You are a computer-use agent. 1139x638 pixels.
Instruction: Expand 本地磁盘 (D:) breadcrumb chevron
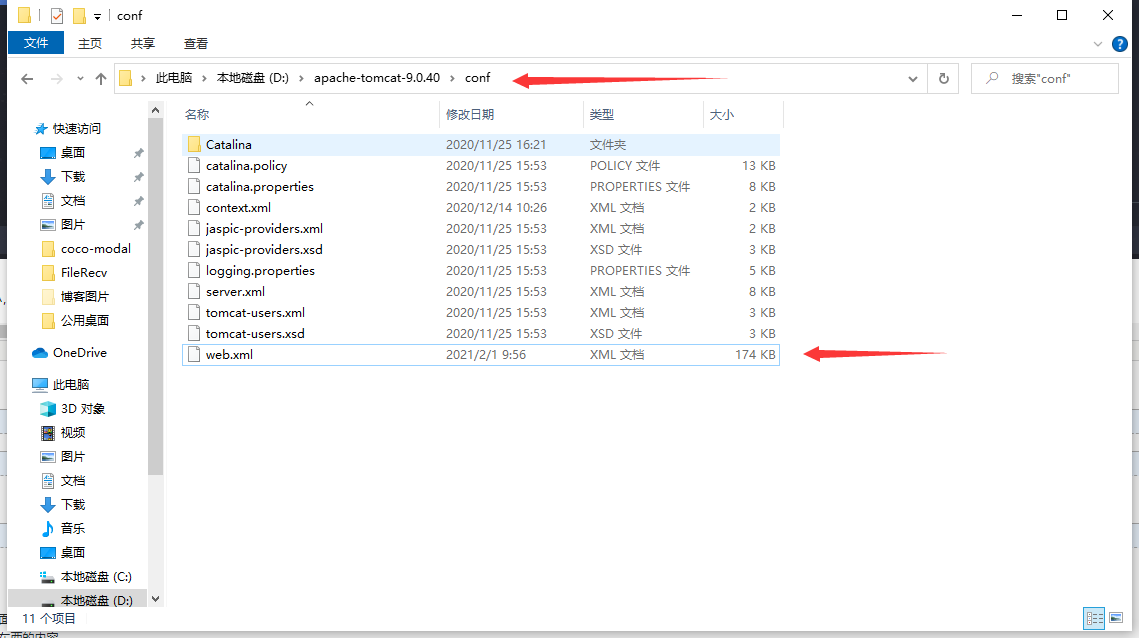[301, 78]
